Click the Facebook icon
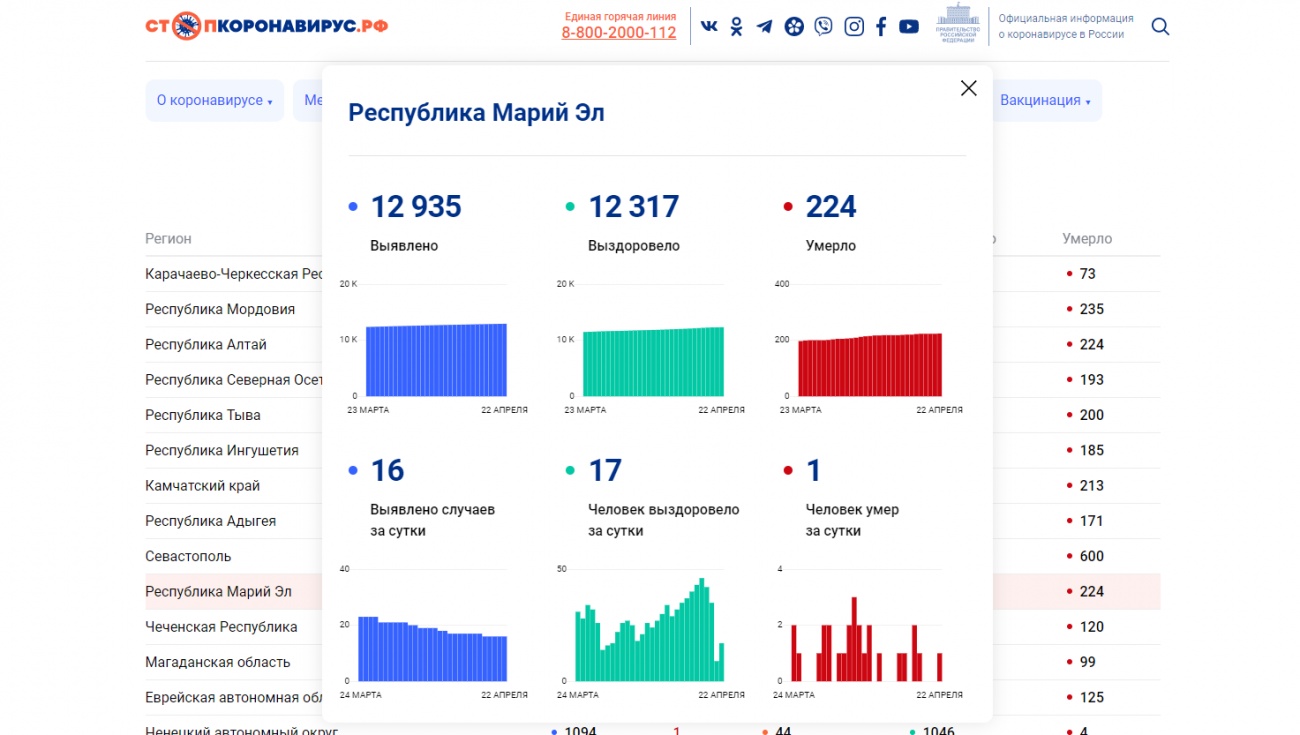1300x735 pixels. [881, 27]
